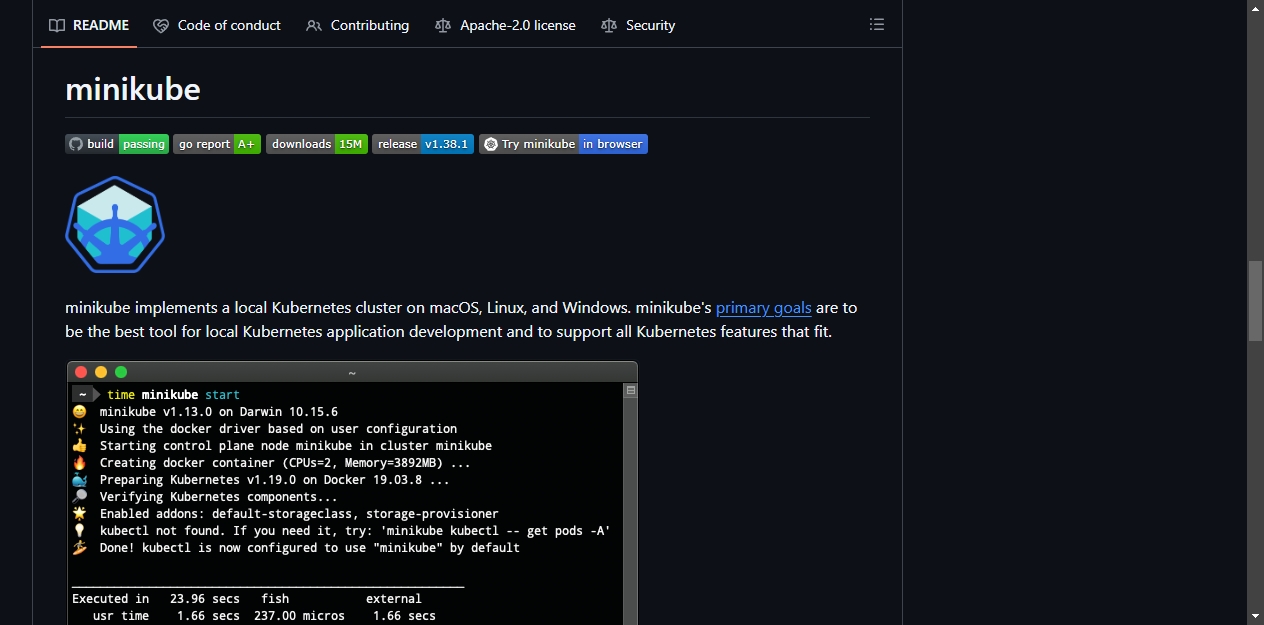Viewport: 1264px width, 625px height.
Task: Click the 'Executed in 23.96 secs' line
Action: [x=247, y=599]
